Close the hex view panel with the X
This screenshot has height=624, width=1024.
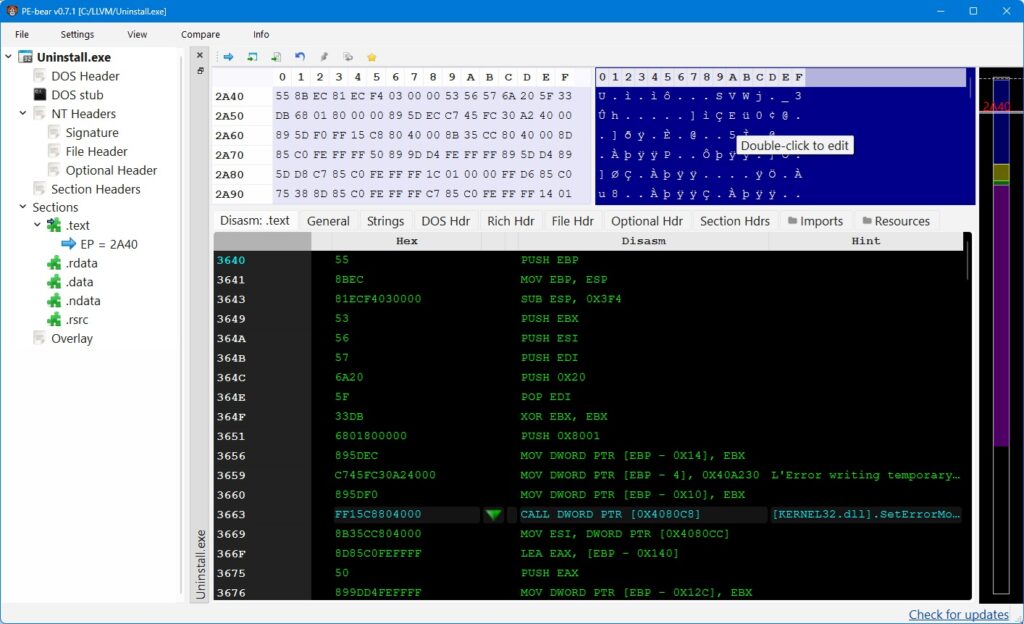[x=200, y=56]
